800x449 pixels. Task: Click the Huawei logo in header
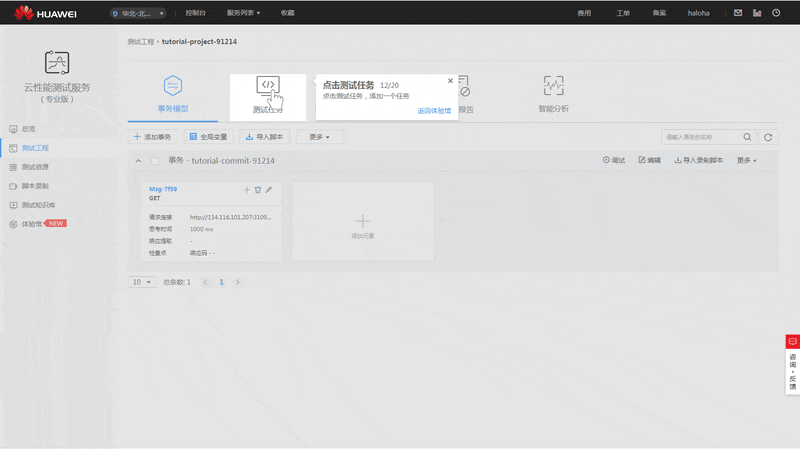tap(45, 13)
